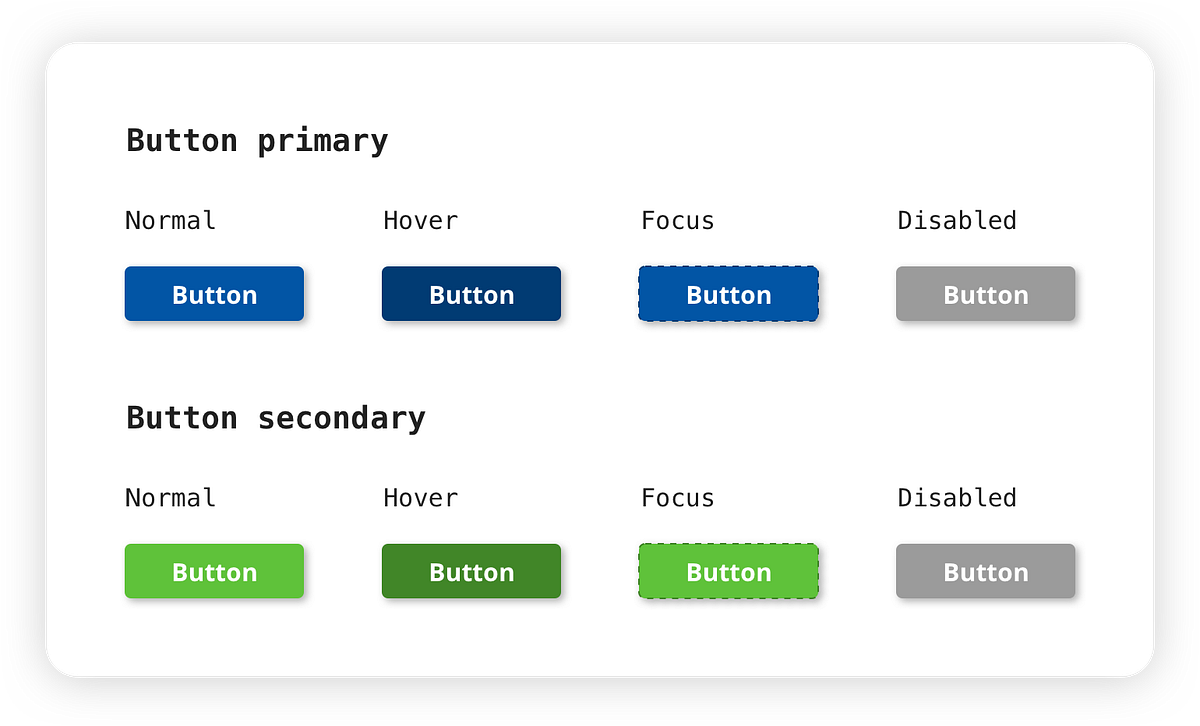Click the green color swatch of secondary Normal button
The height and width of the screenshot is (726, 1200).
(x=214, y=571)
